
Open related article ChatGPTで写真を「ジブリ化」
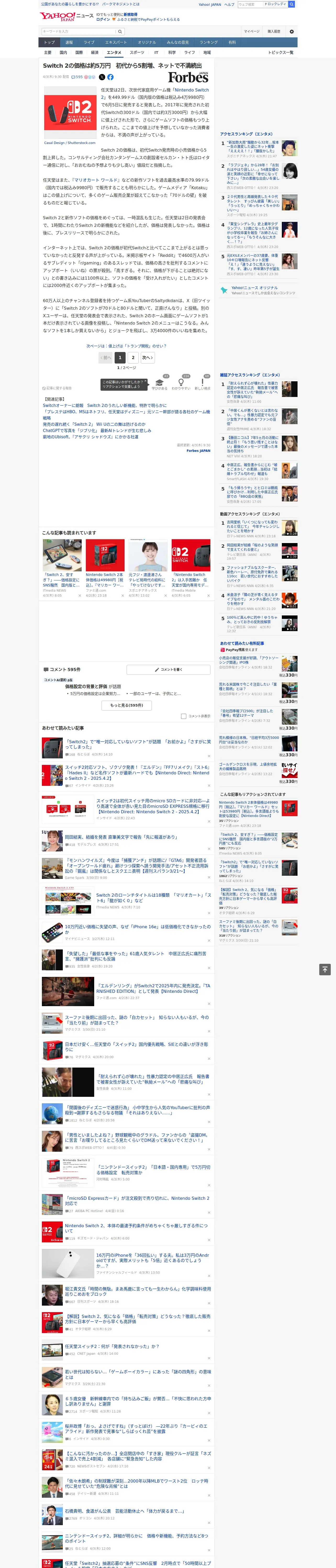pos(97,430)
